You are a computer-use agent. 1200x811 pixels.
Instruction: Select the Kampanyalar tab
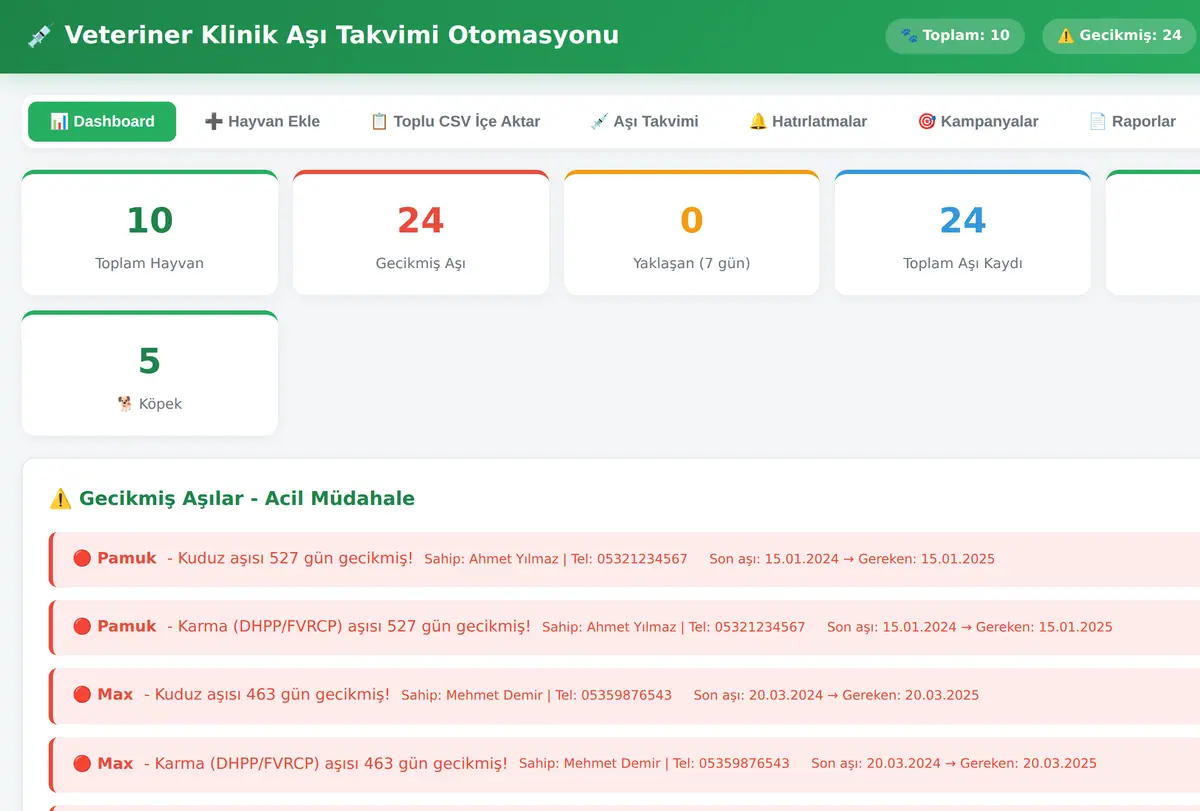(978, 121)
